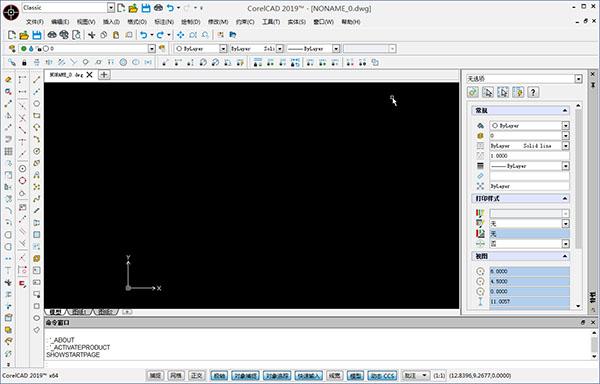Click the Pan (four-arrow) icon in the toolbar
This screenshot has width=600, height=384.
pos(181,35)
